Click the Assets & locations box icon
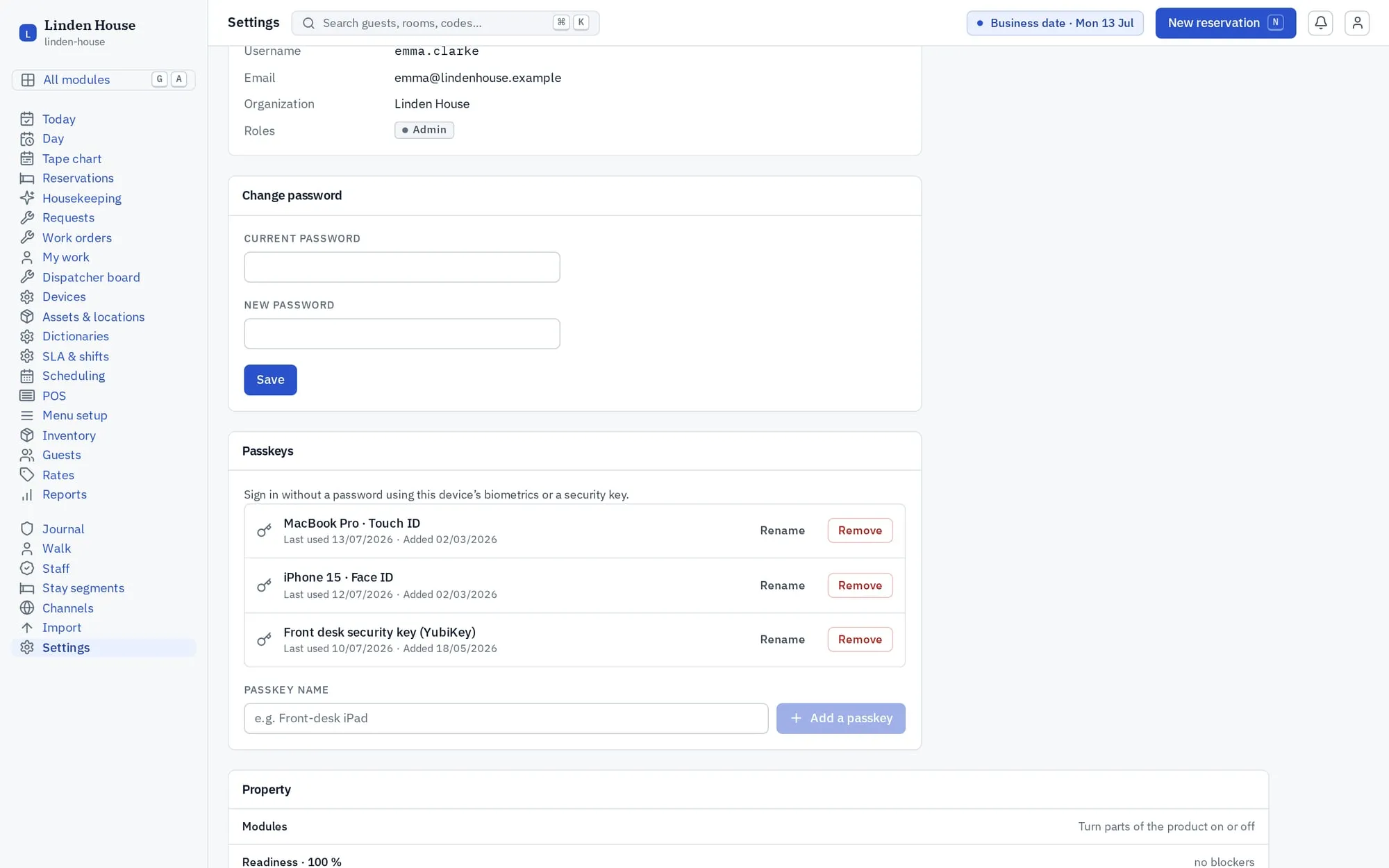Image resolution: width=1389 pixels, height=868 pixels. (x=27, y=317)
